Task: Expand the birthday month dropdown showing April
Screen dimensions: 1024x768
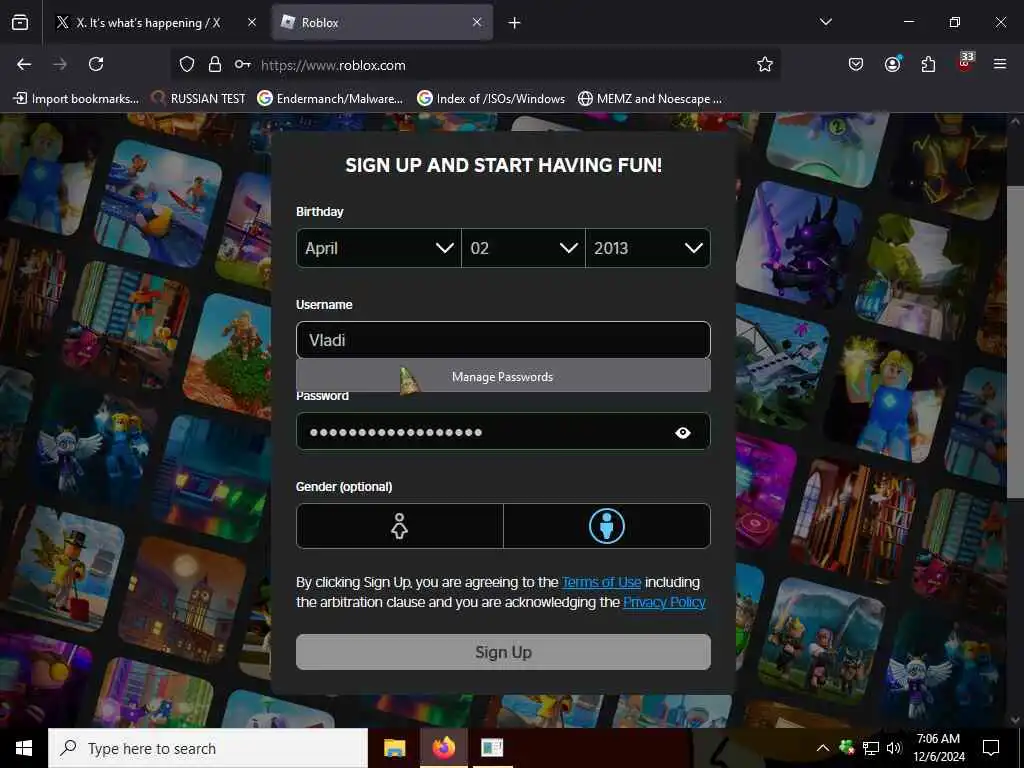Action: pyautogui.click(x=379, y=248)
